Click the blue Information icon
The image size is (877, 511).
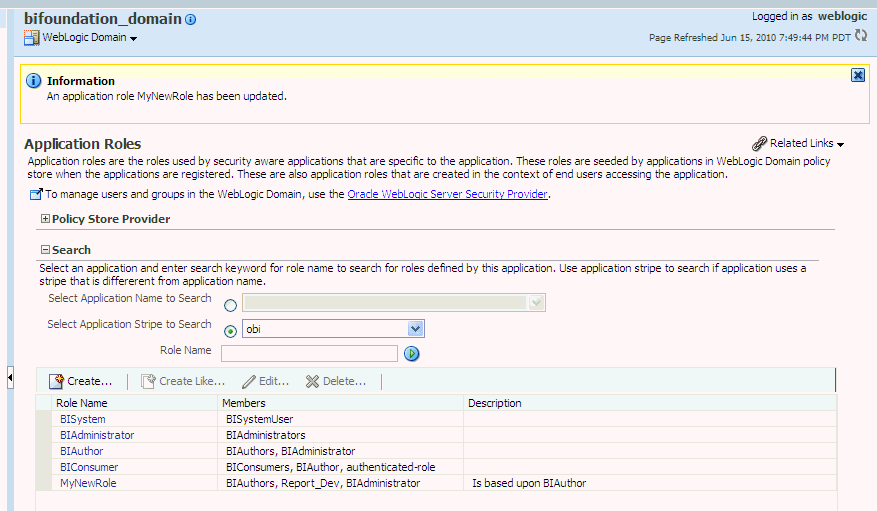[34, 81]
